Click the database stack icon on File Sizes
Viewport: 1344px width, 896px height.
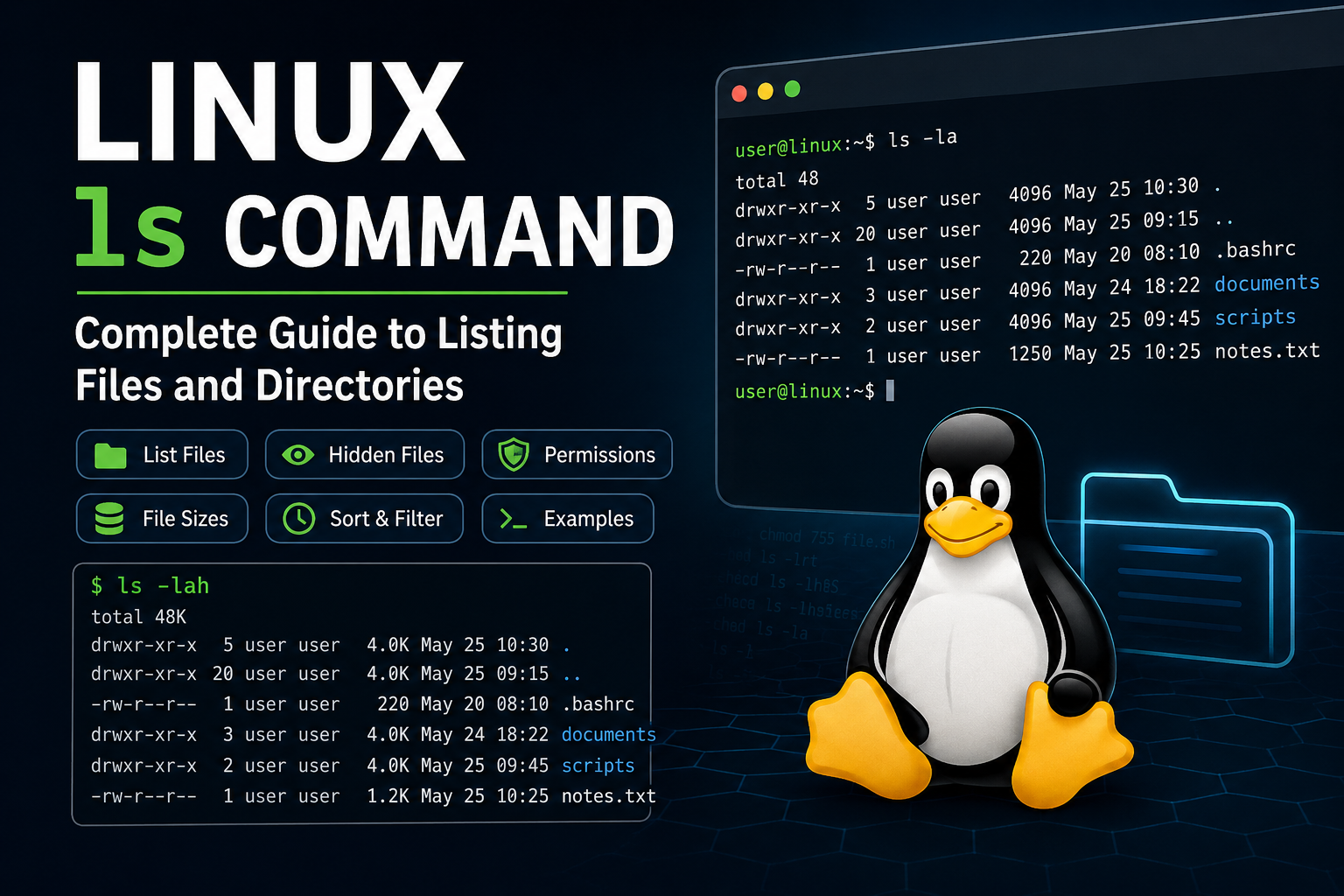pyautogui.click(x=109, y=519)
